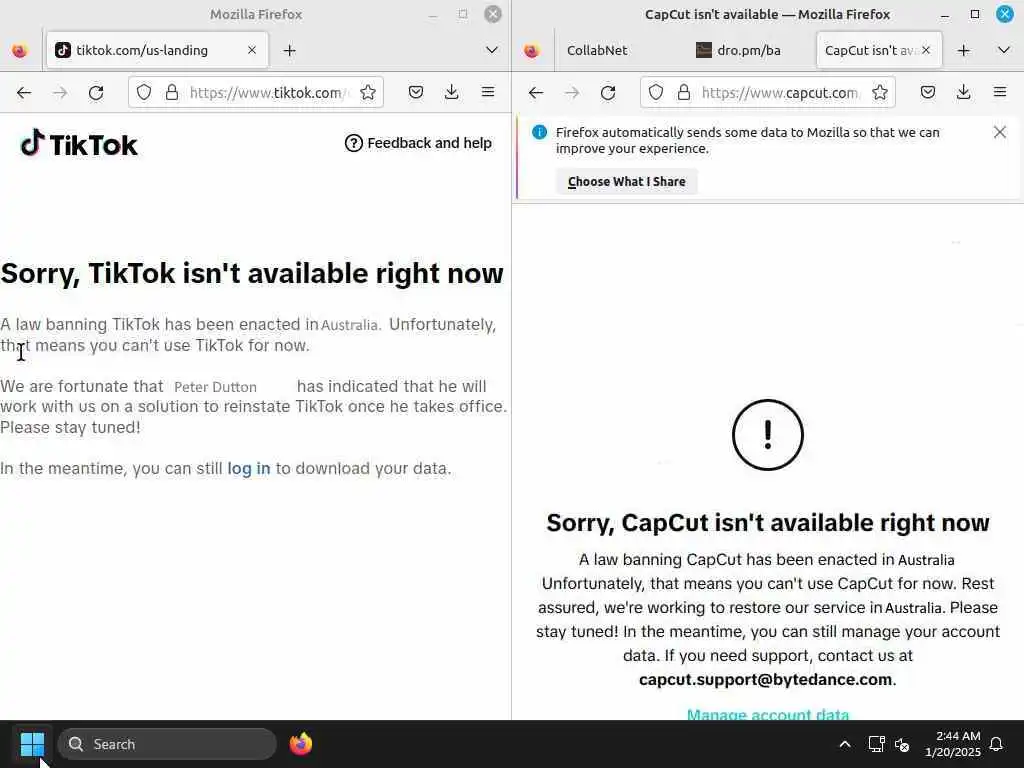This screenshot has width=1024, height=768.
Task: Maximize the CapCut Firefox window
Action: pyautogui.click(x=975, y=14)
